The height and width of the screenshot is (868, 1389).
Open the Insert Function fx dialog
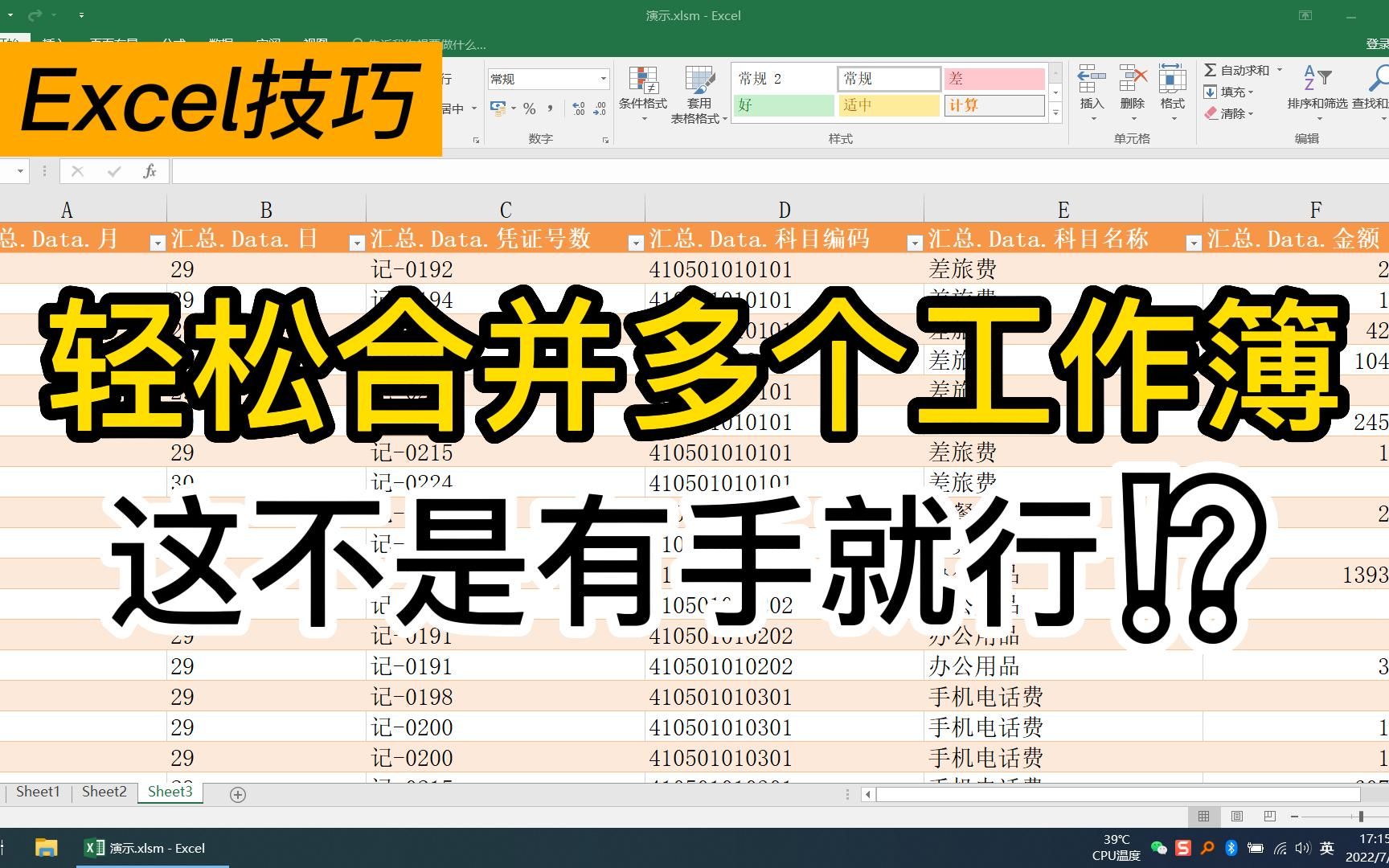150,171
